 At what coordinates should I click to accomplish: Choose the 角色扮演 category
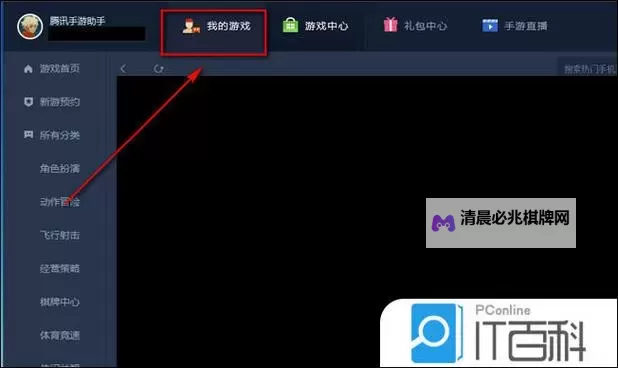[60, 169]
